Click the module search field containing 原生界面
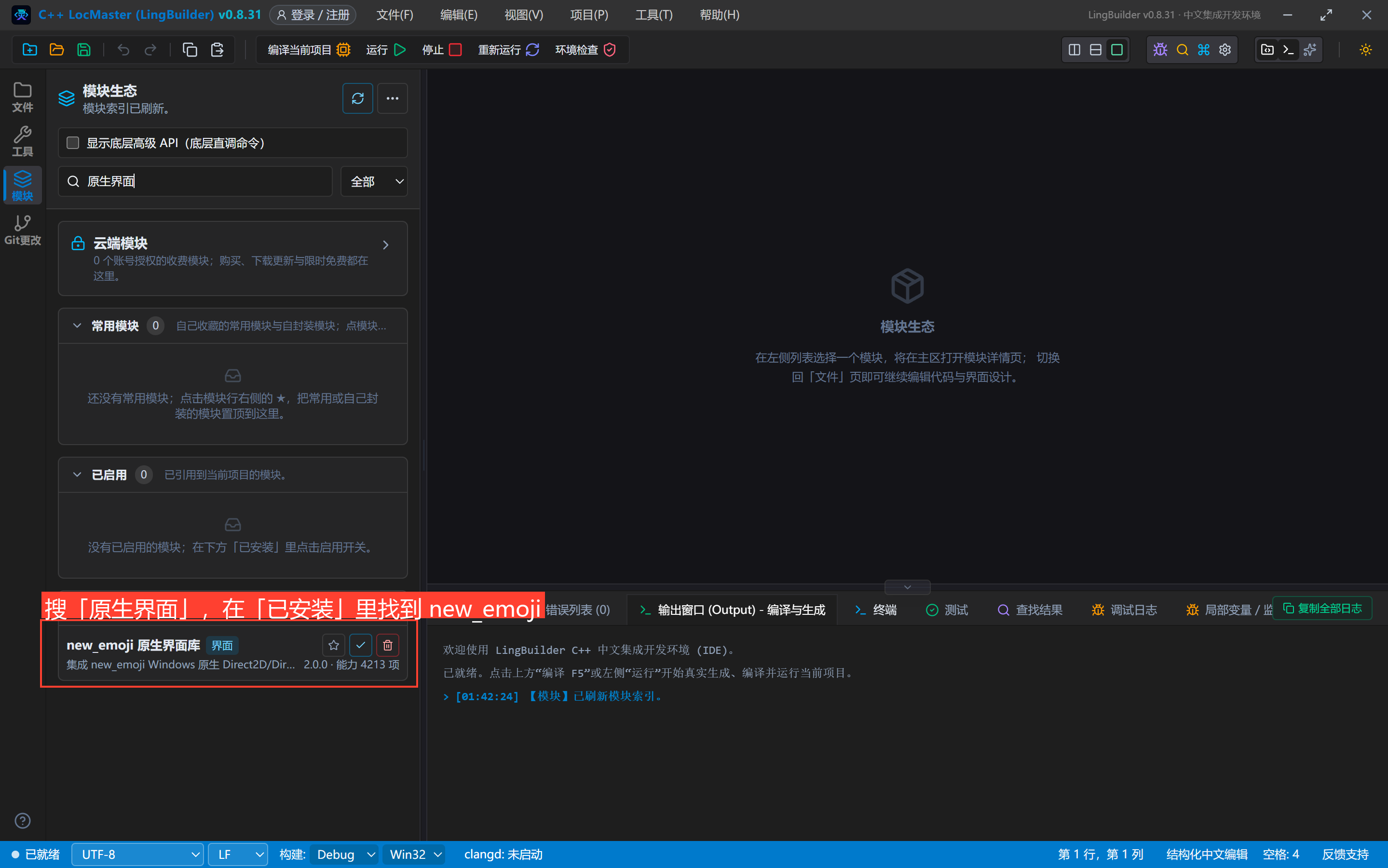 point(195,181)
